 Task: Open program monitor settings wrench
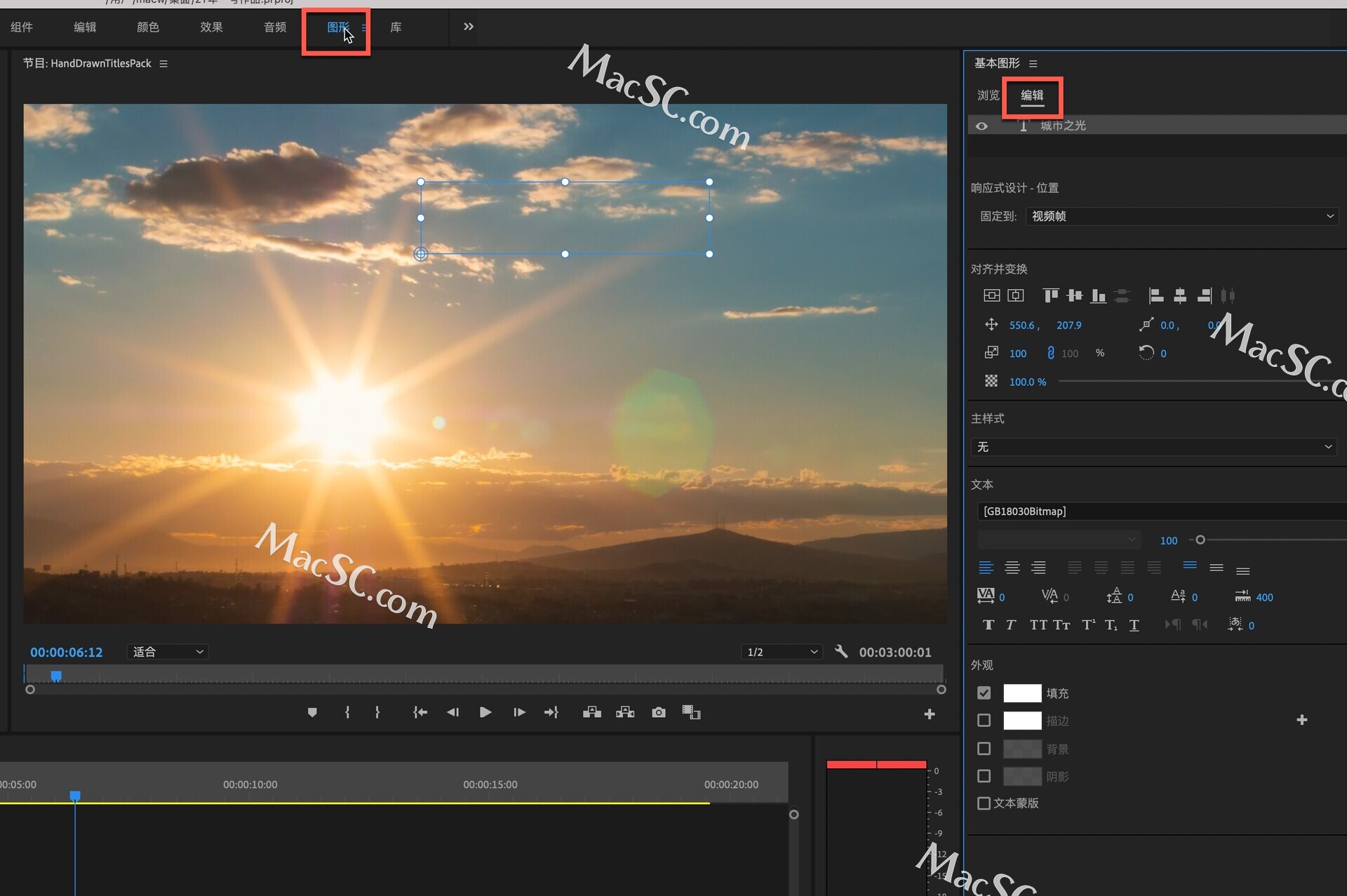(841, 651)
